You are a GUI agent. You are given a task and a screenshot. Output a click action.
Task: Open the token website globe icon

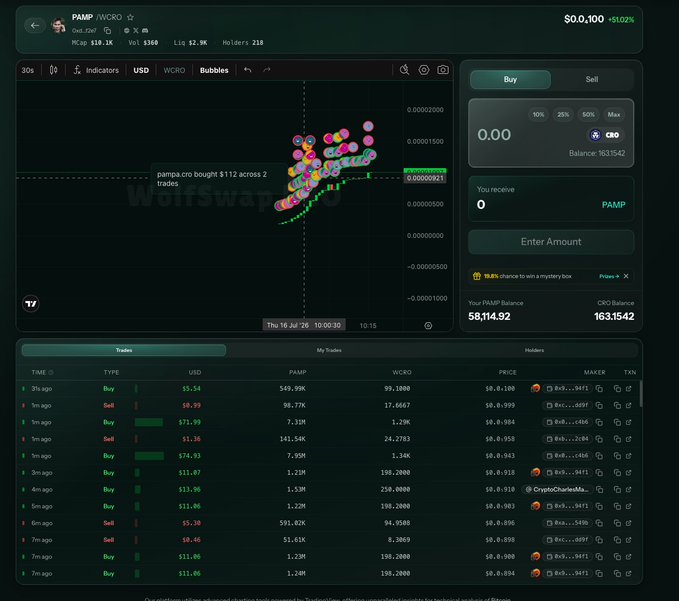tap(126, 30)
